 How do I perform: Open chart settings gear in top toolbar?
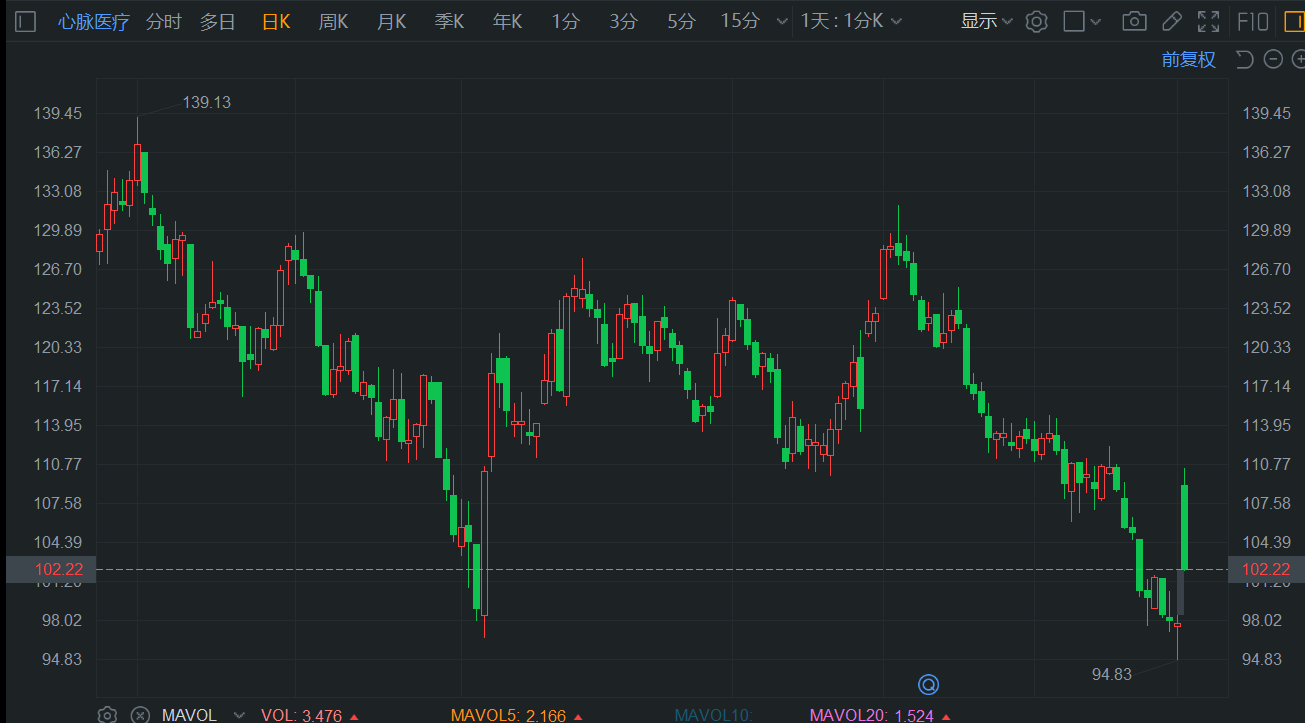pos(1036,21)
